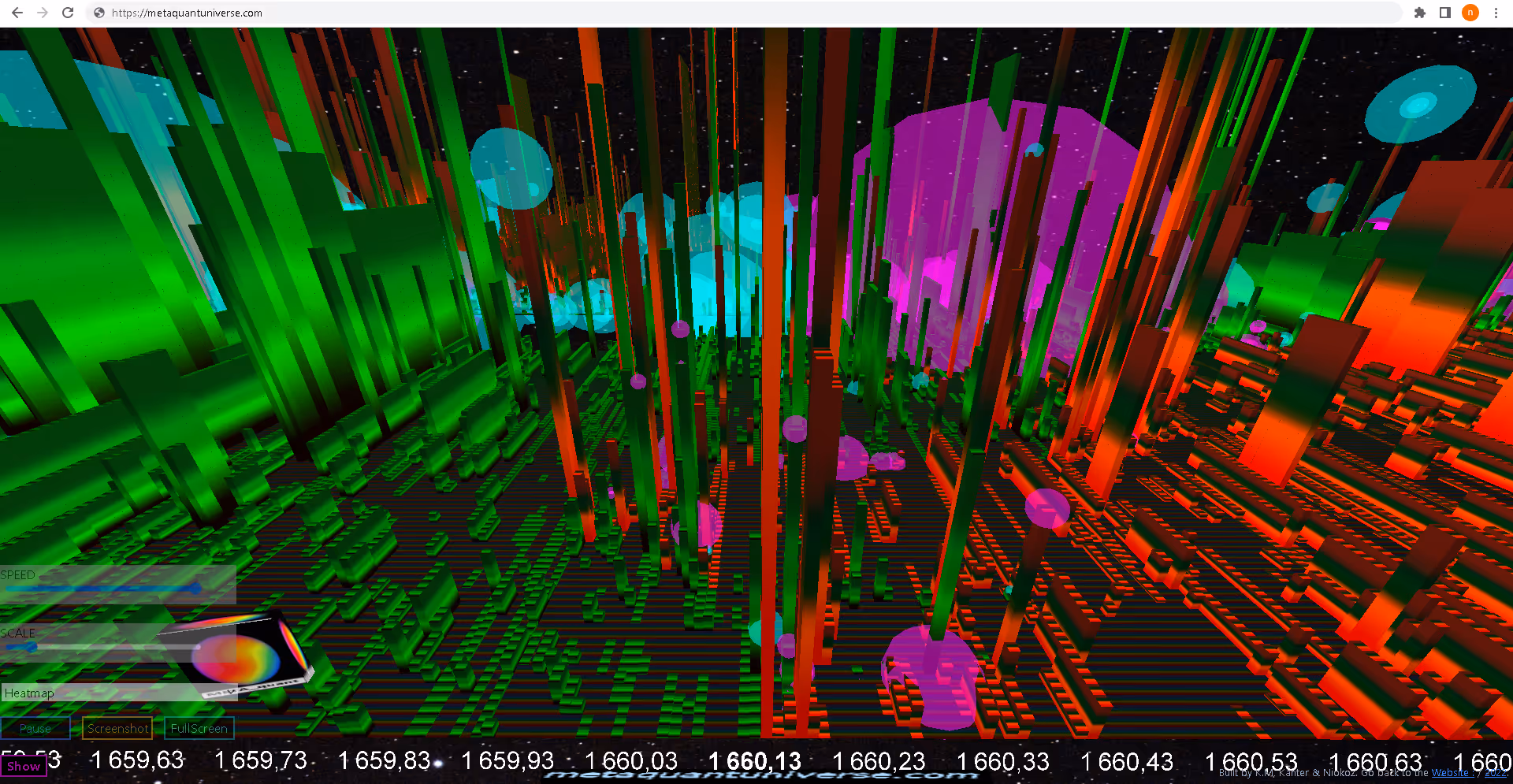Click the browser forward arrow

click(43, 13)
